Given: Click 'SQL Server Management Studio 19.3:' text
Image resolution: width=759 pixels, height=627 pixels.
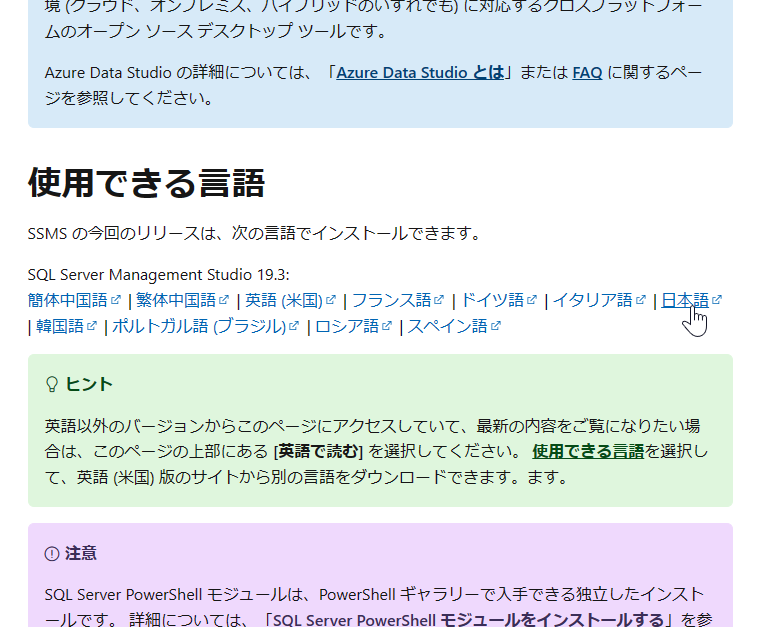Looking at the screenshot, I should pos(158,275).
